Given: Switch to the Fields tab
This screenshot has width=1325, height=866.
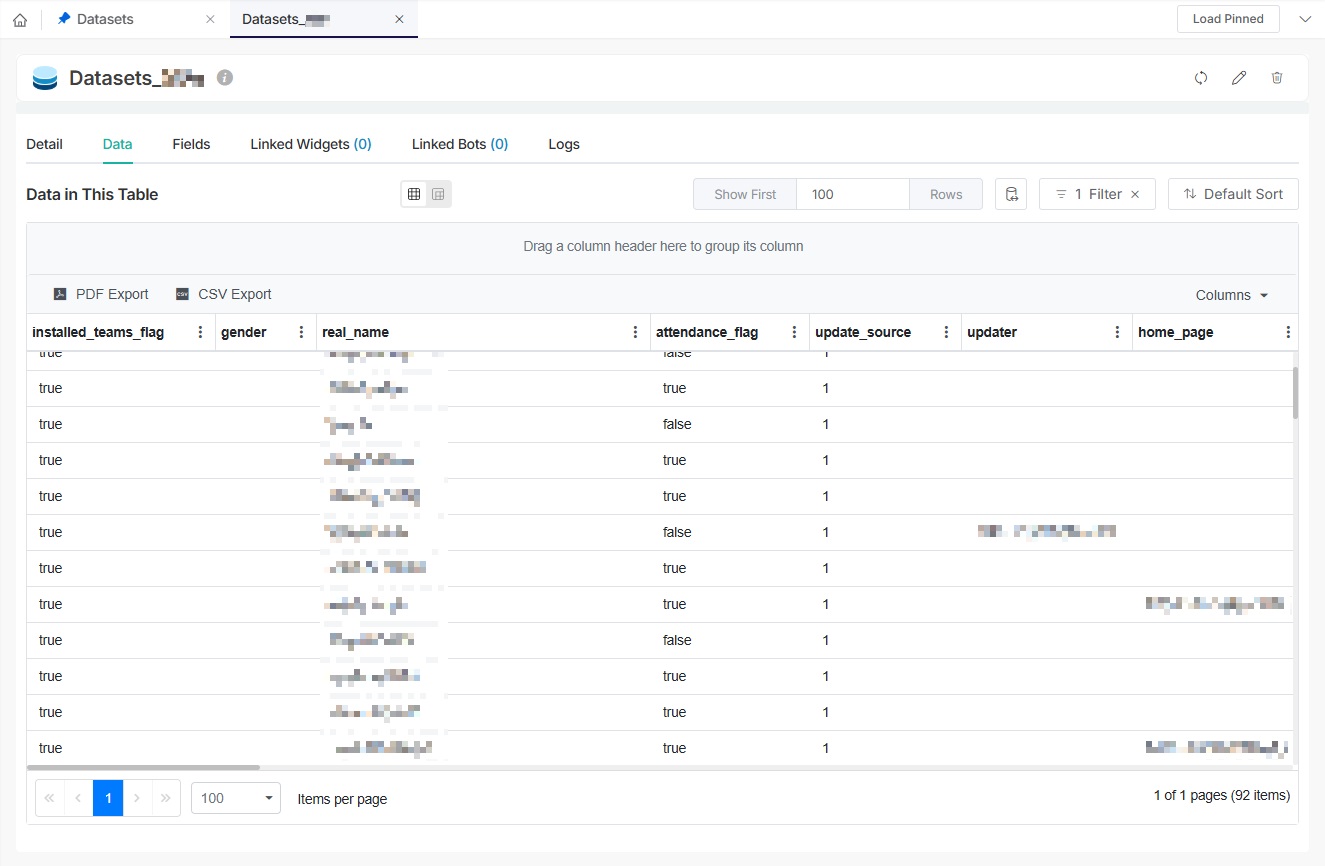Looking at the screenshot, I should click(191, 144).
